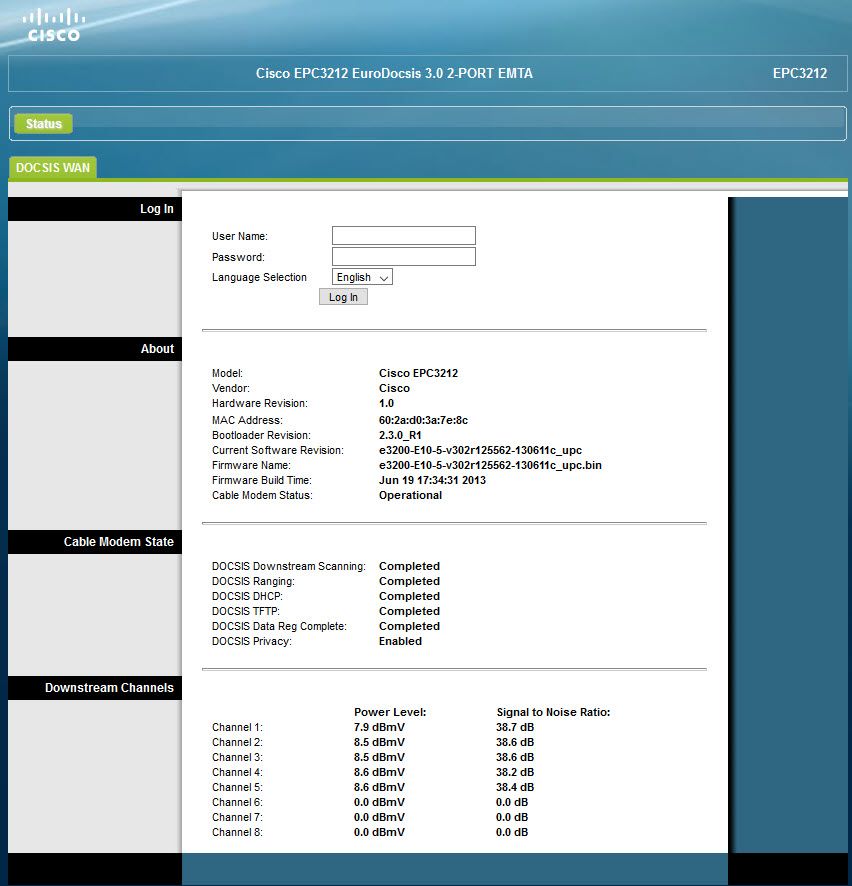This screenshot has height=886, width=852.
Task: Click the Channel 7 row label
Action: point(237,817)
